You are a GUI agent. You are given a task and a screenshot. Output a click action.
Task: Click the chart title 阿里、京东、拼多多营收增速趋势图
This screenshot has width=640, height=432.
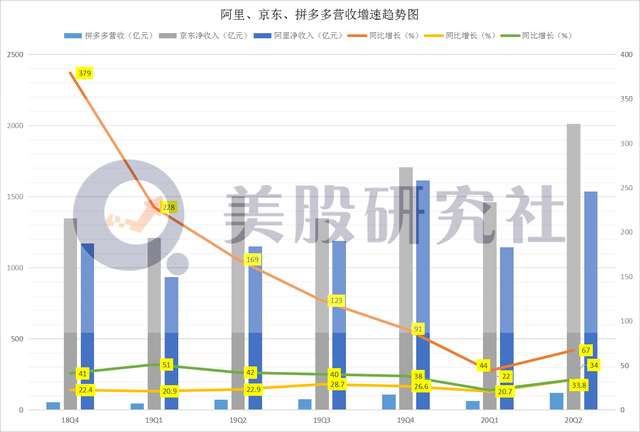[320, 15]
